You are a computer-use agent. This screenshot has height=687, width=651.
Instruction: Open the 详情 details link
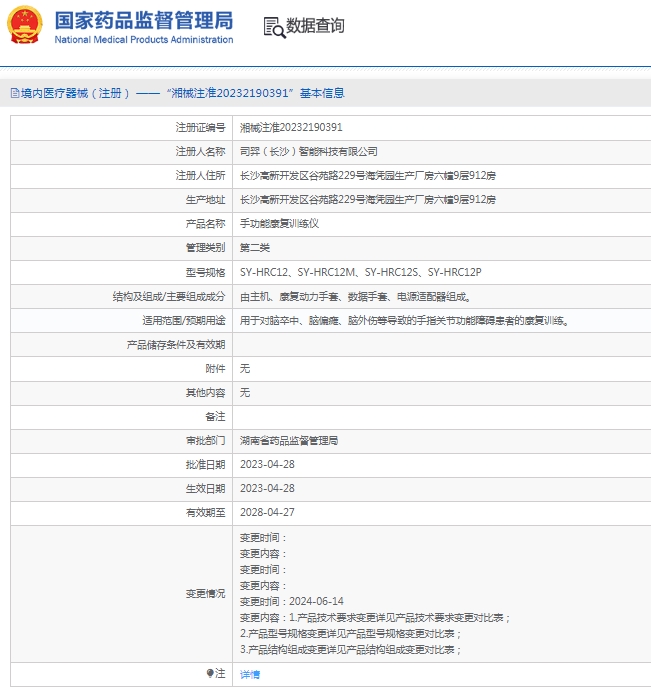pos(250,674)
